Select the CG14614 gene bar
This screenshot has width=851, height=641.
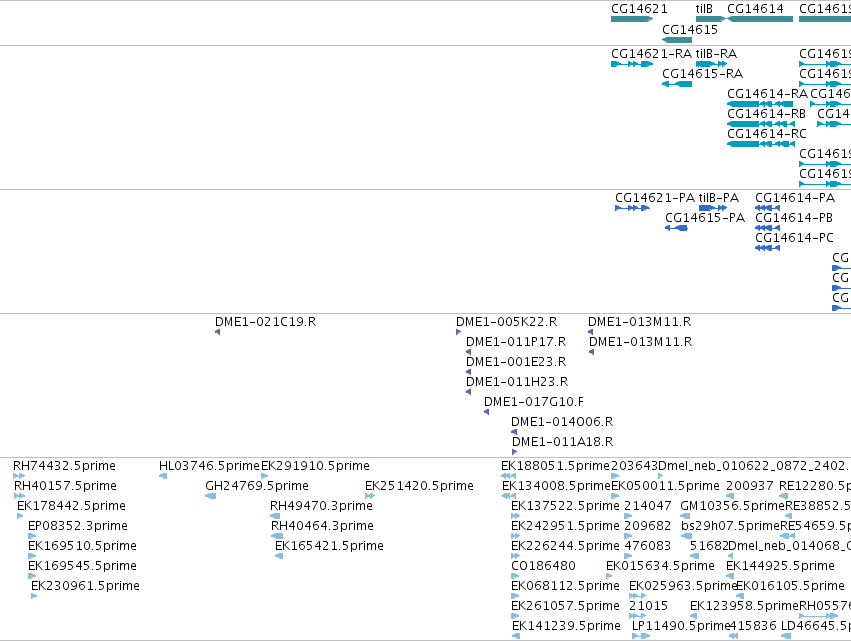point(760,19)
